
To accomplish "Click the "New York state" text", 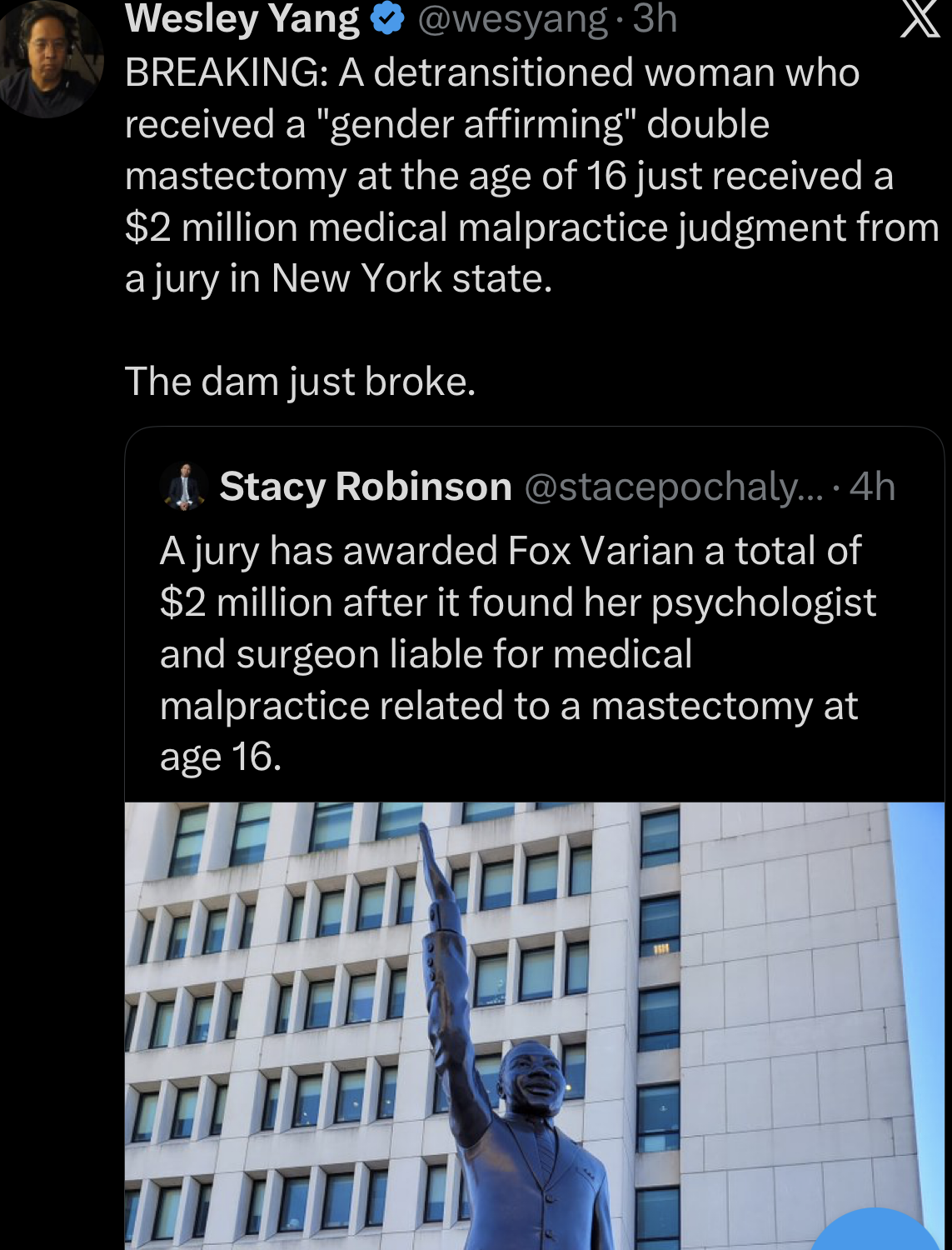I will click(411, 278).
